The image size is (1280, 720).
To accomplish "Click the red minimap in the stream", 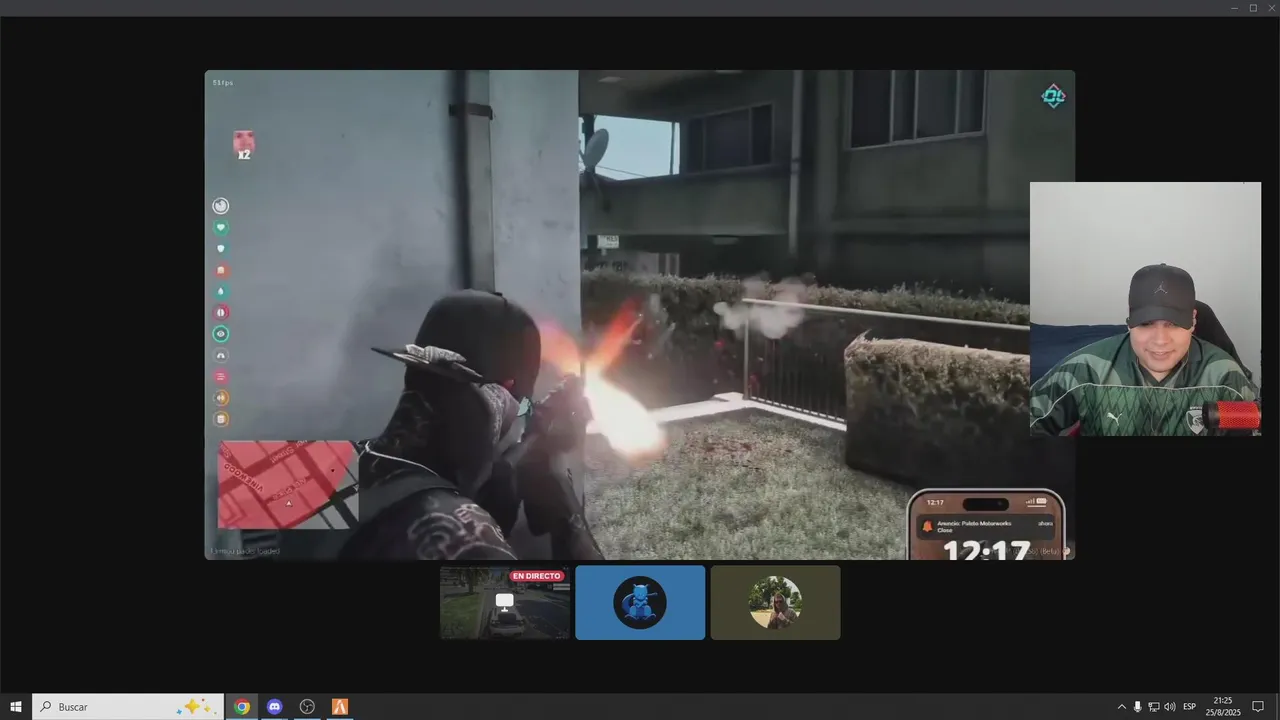I will point(288,484).
